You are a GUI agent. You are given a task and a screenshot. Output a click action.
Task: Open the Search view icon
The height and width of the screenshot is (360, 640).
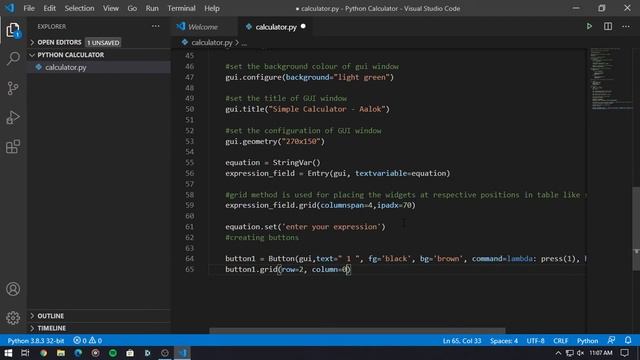point(13,58)
